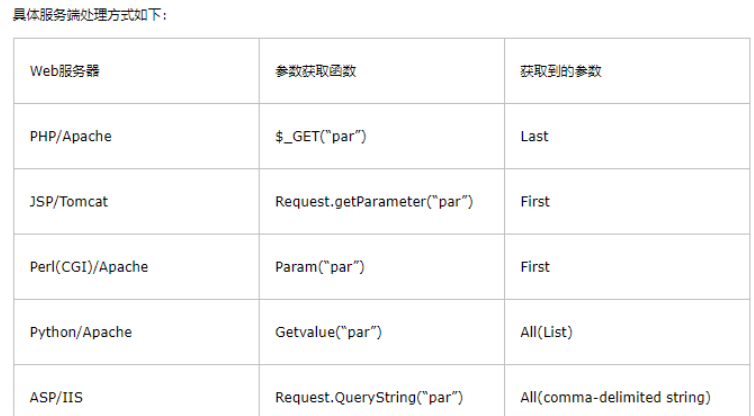Screen dimensions: 754x416
Task: Click the Param("par") function cell
Action: 319,267
